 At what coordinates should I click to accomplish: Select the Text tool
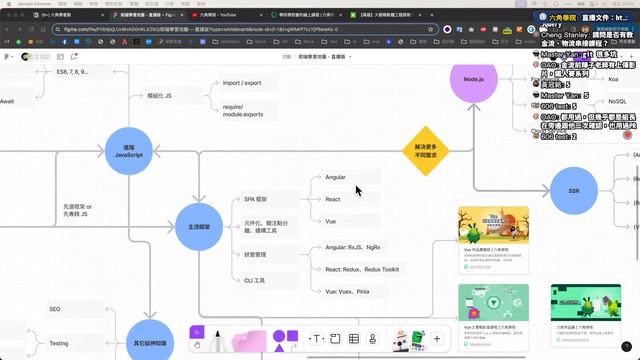316,339
